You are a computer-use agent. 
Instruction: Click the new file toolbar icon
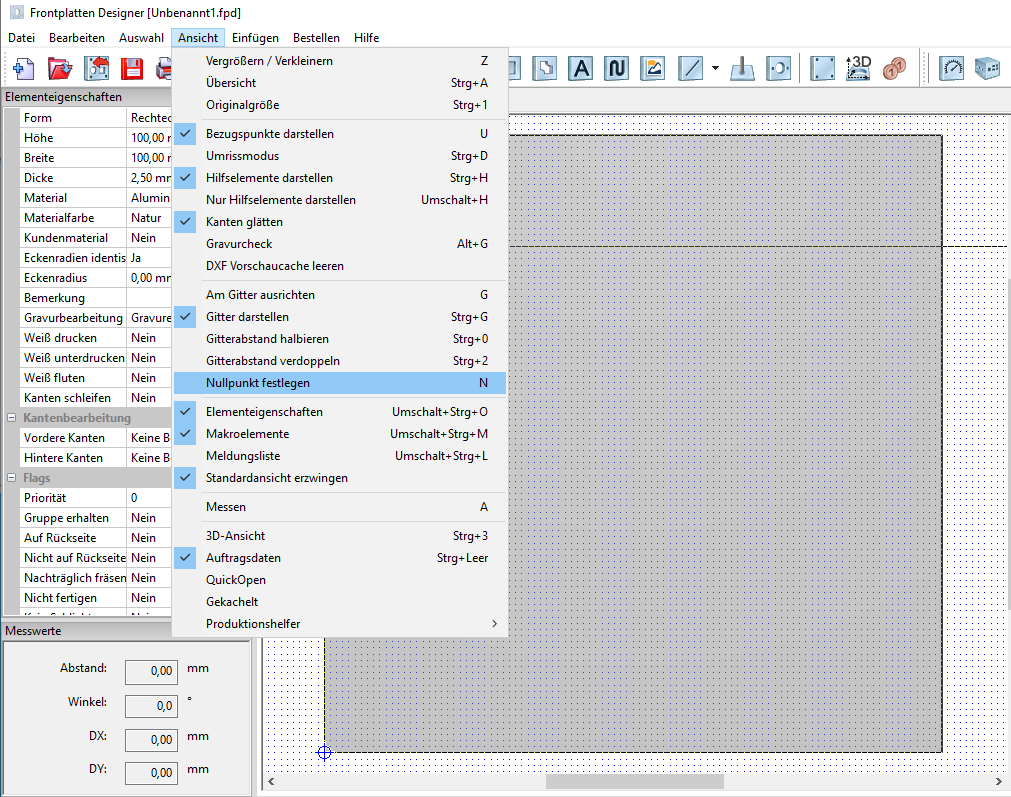(24, 69)
